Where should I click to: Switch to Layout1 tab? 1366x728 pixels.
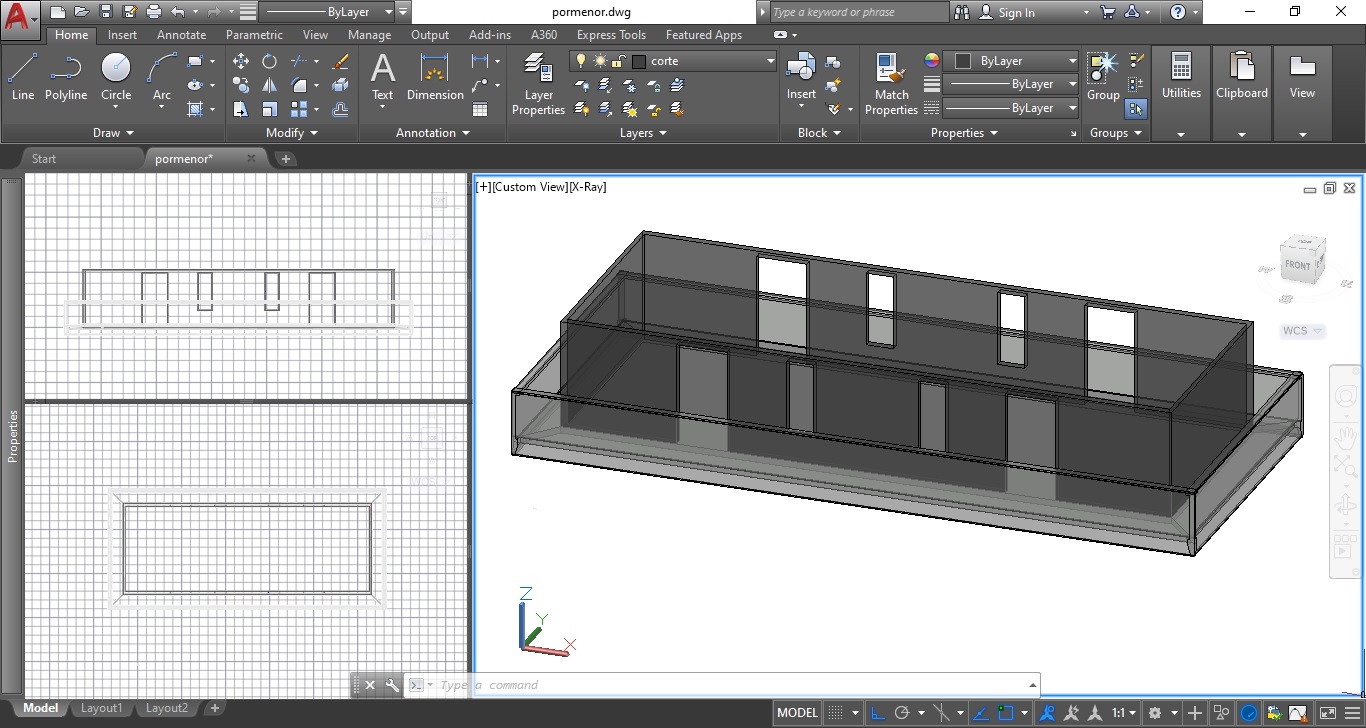click(x=101, y=708)
